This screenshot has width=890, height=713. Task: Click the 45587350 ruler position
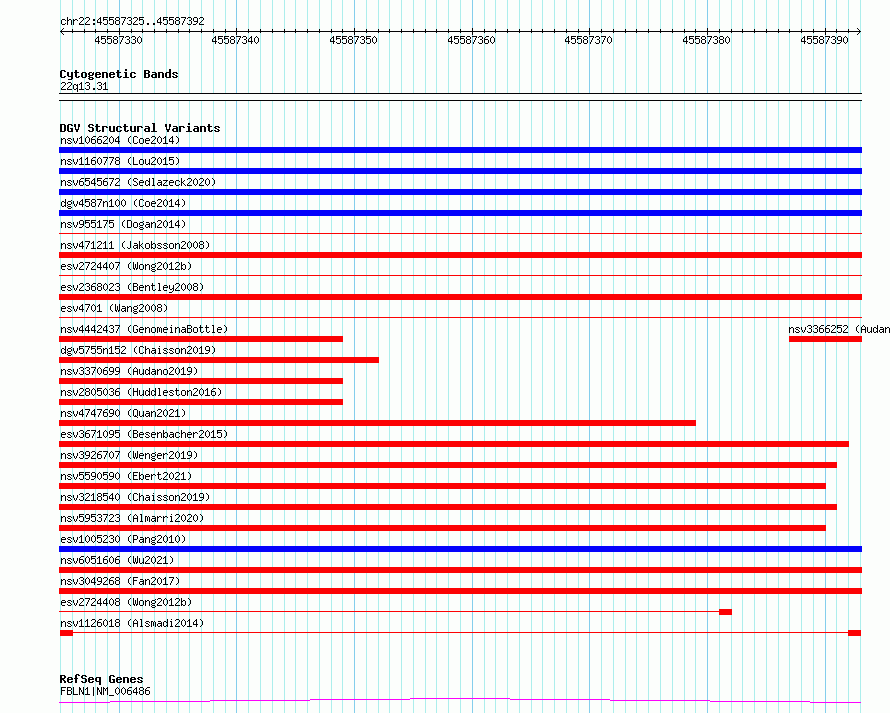[353, 40]
